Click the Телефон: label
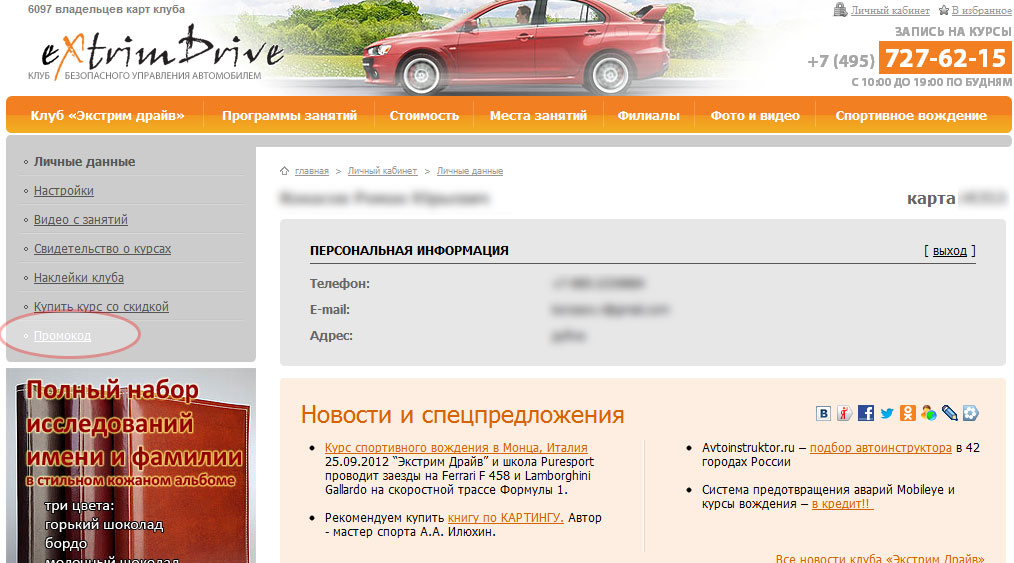Screen dimensions: 1014x563 pos(340,284)
